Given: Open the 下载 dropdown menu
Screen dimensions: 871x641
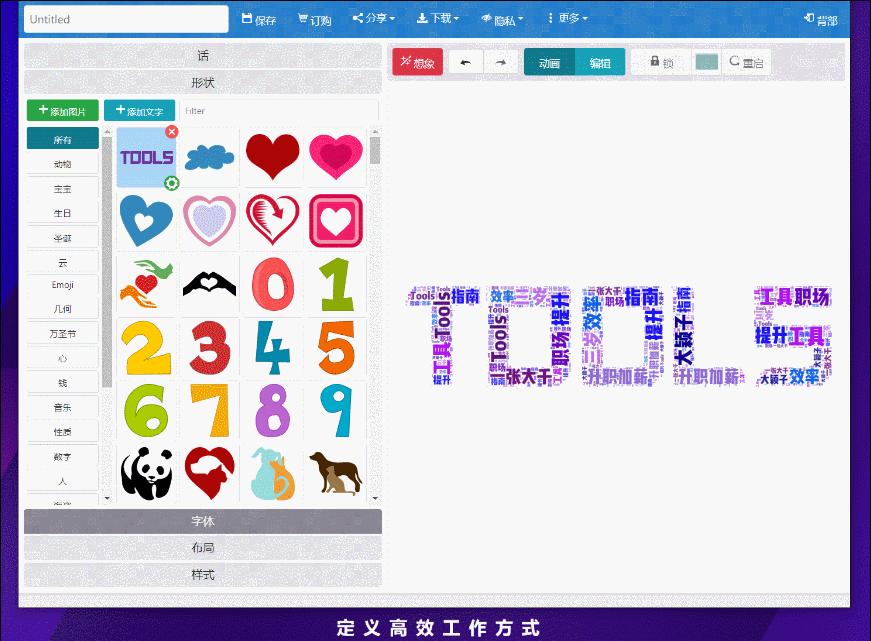Looking at the screenshot, I should pos(438,18).
